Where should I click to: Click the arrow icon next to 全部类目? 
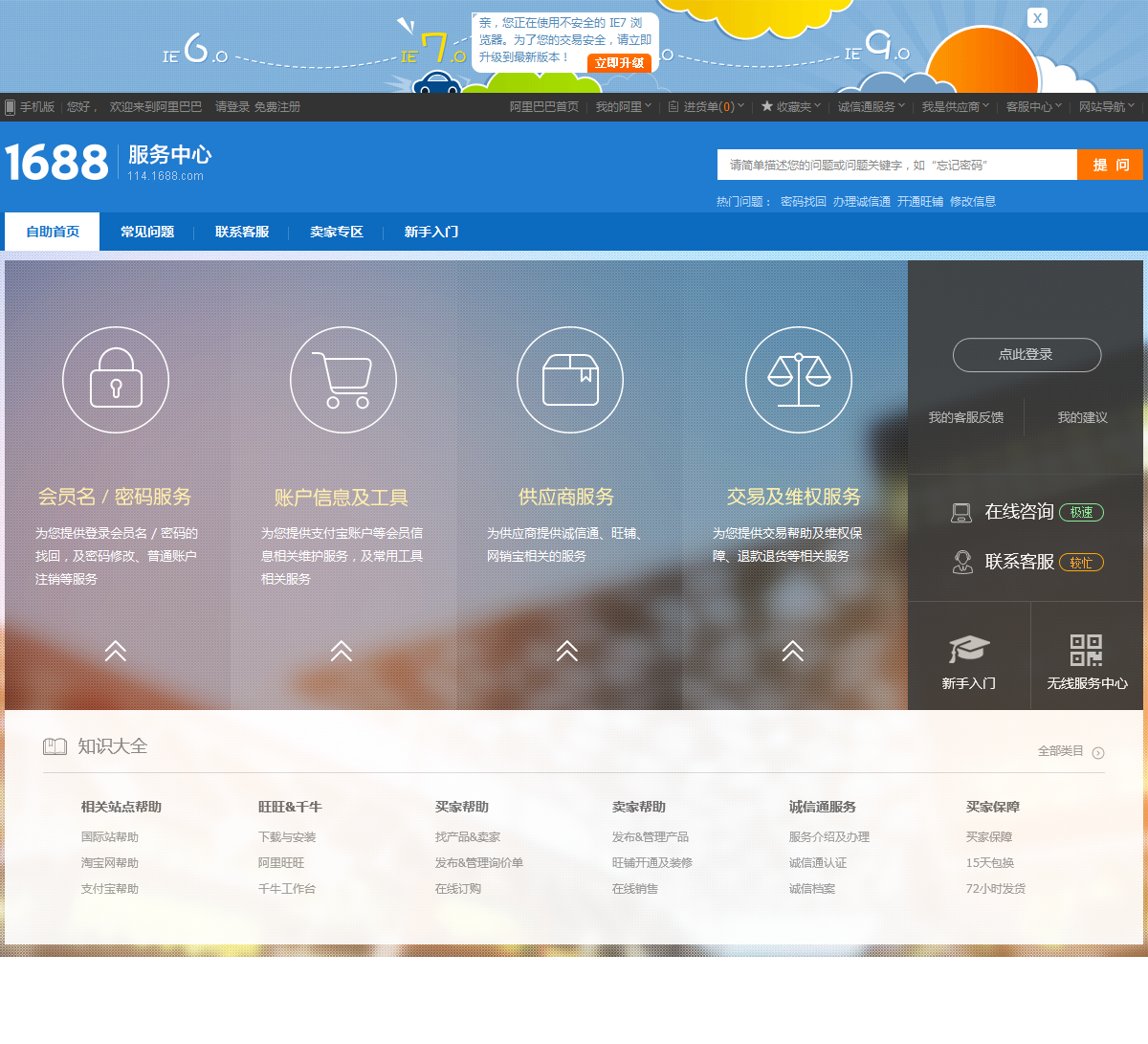pyautogui.click(x=1098, y=752)
